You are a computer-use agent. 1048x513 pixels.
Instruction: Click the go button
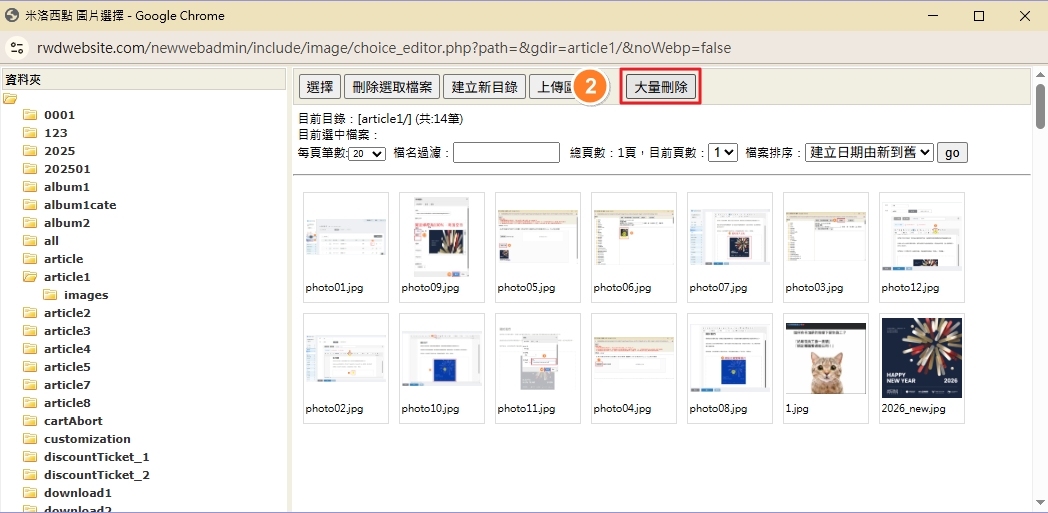952,153
